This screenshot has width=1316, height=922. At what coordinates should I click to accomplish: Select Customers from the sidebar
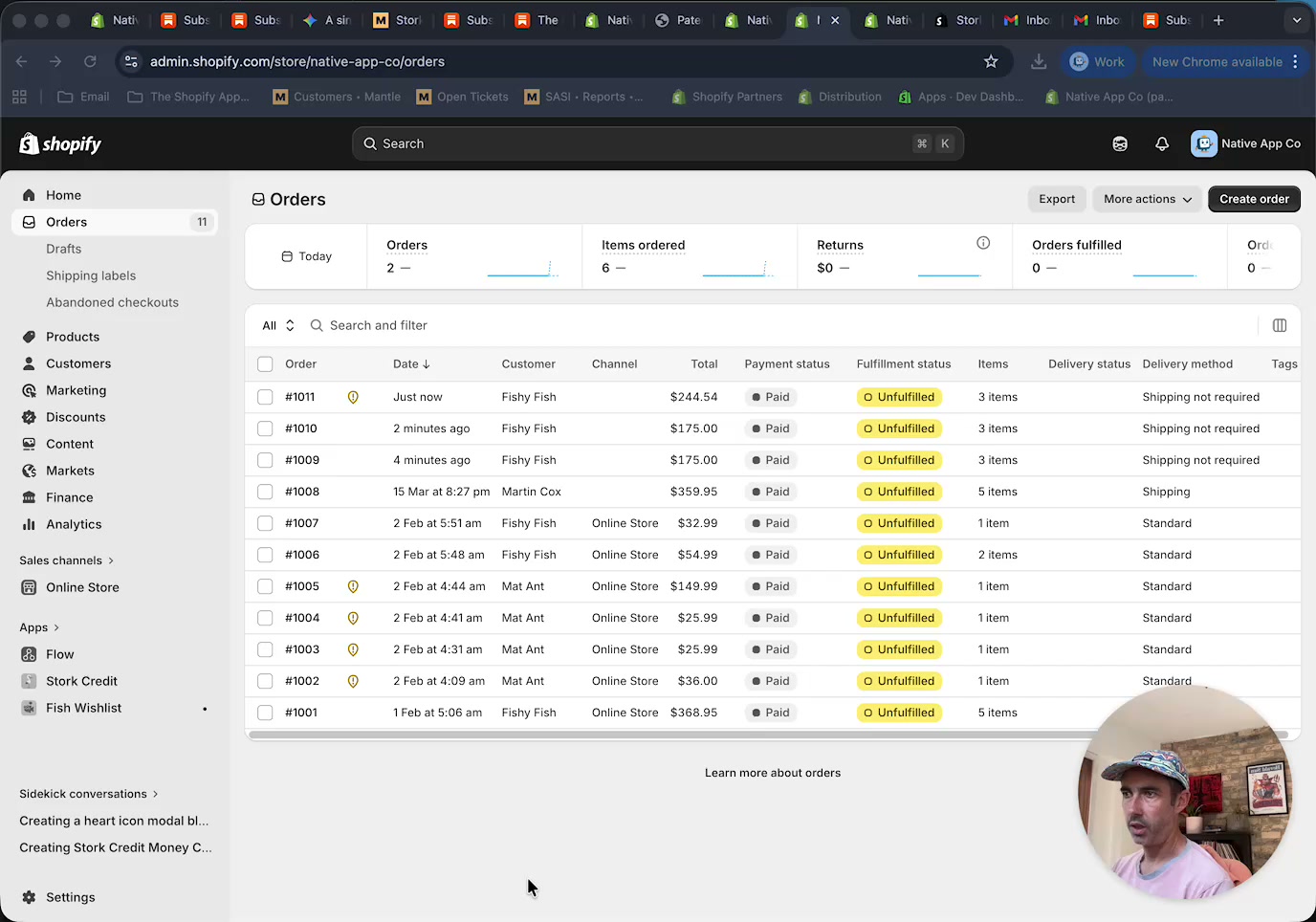pyautogui.click(x=78, y=363)
